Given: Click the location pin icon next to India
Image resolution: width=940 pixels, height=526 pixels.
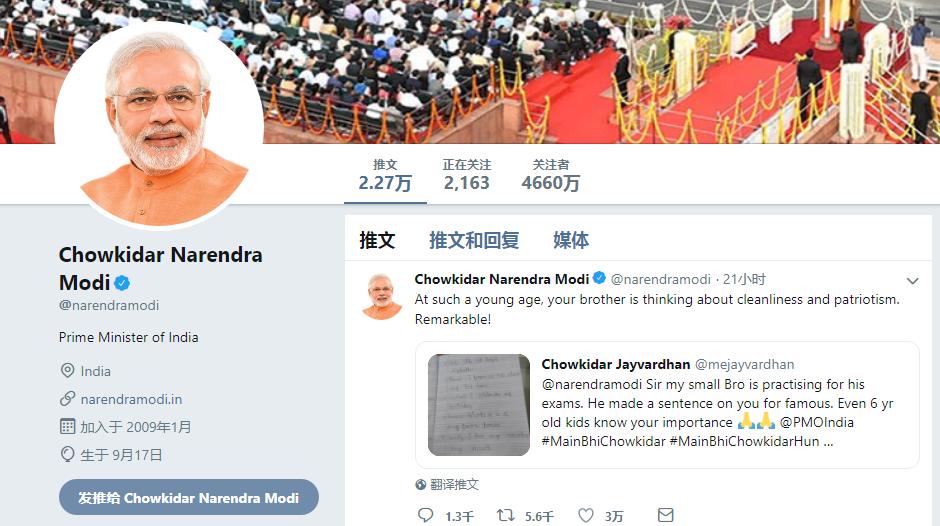Looking at the screenshot, I should tap(68, 371).
